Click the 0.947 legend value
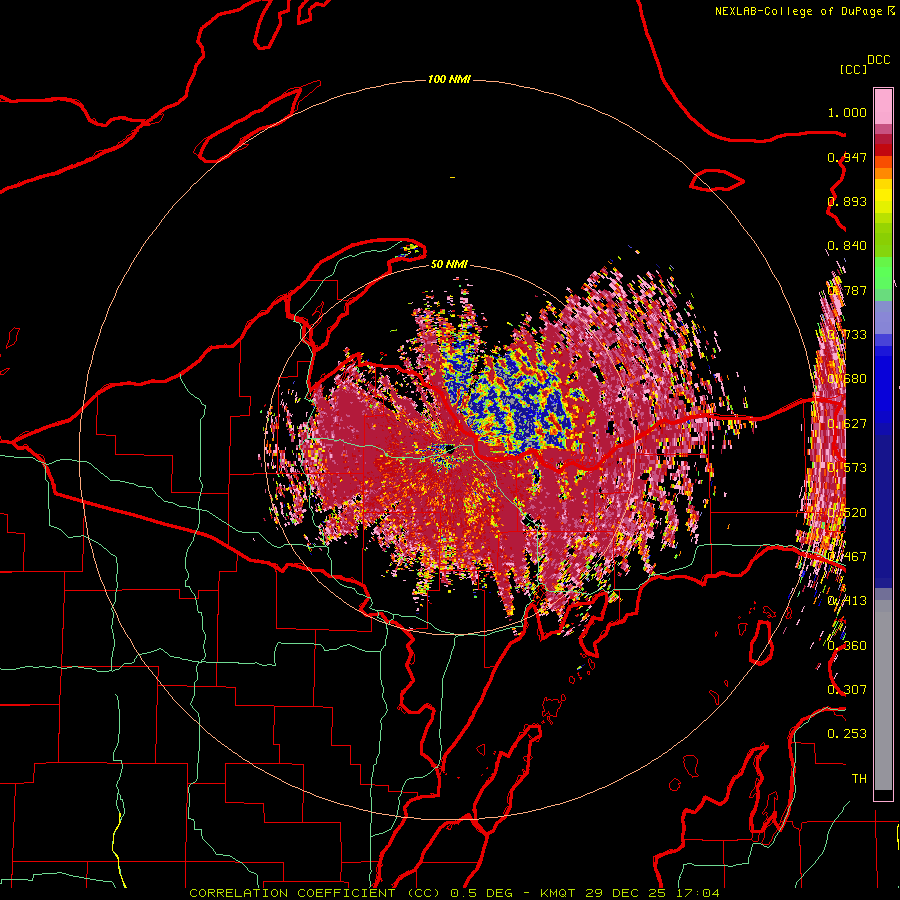Viewport: 900px width, 900px height. [847, 157]
